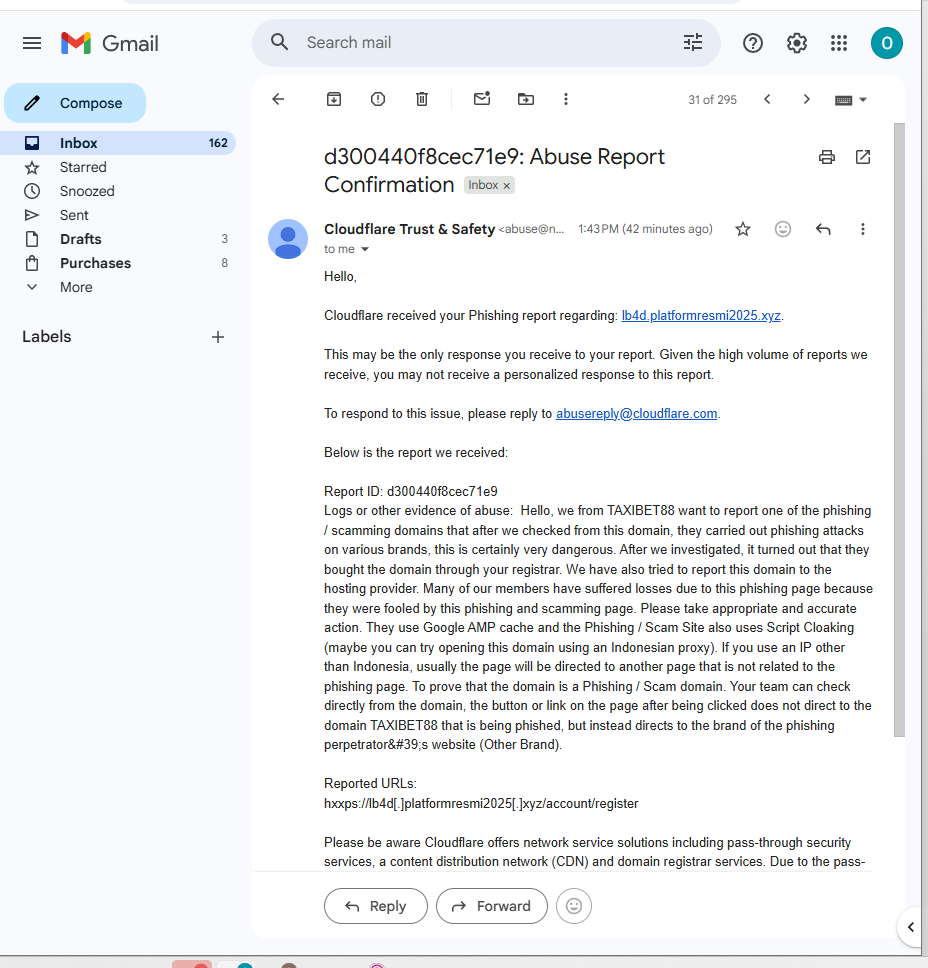Click Report ID d300440f8cec71e9 text
This screenshot has width=928, height=968.
pyautogui.click(x=411, y=491)
